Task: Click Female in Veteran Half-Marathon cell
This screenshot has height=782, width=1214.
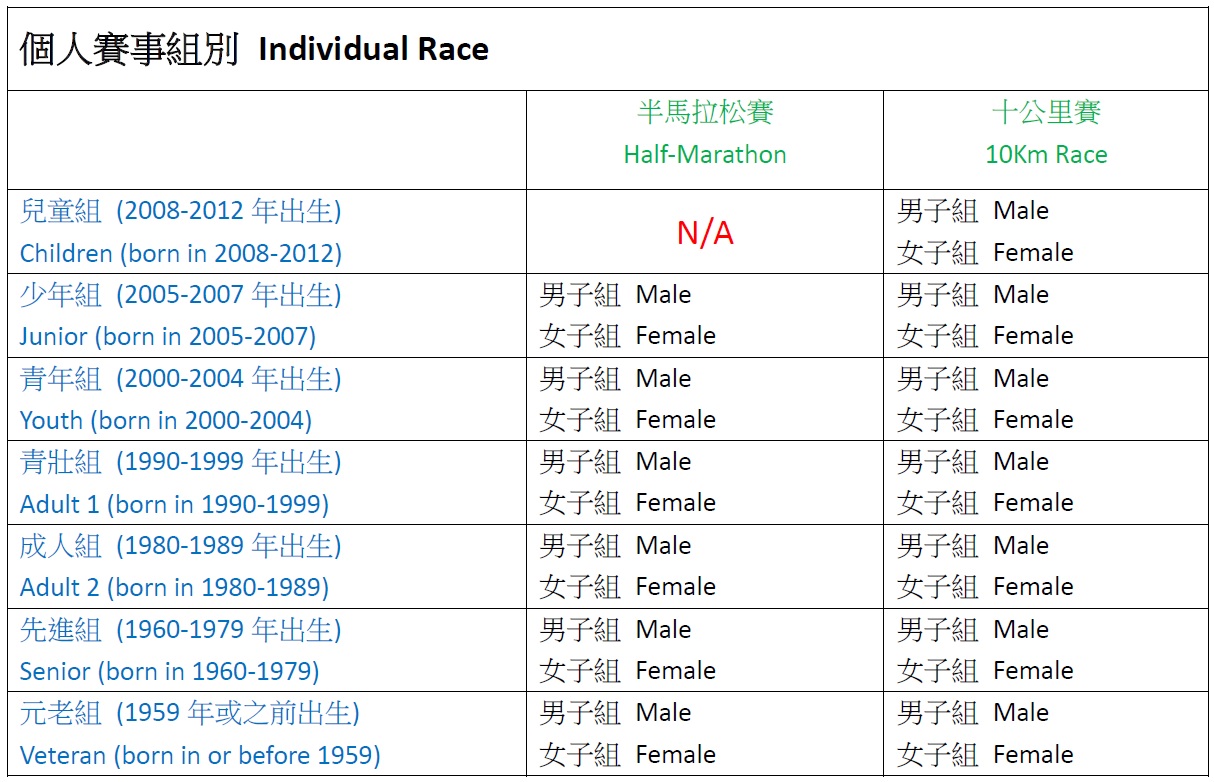Action: pos(675,755)
